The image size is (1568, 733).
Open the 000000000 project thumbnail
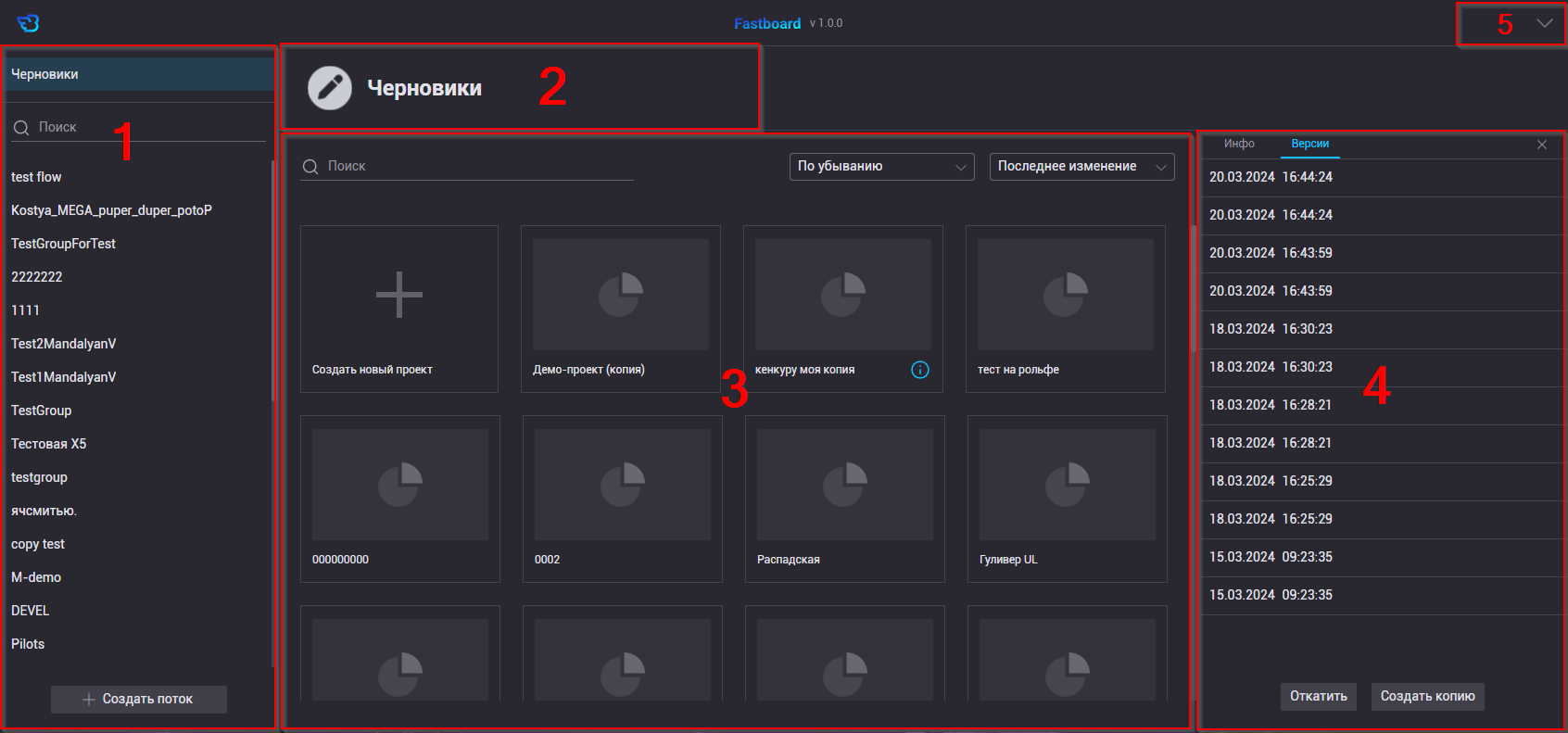tap(400, 485)
